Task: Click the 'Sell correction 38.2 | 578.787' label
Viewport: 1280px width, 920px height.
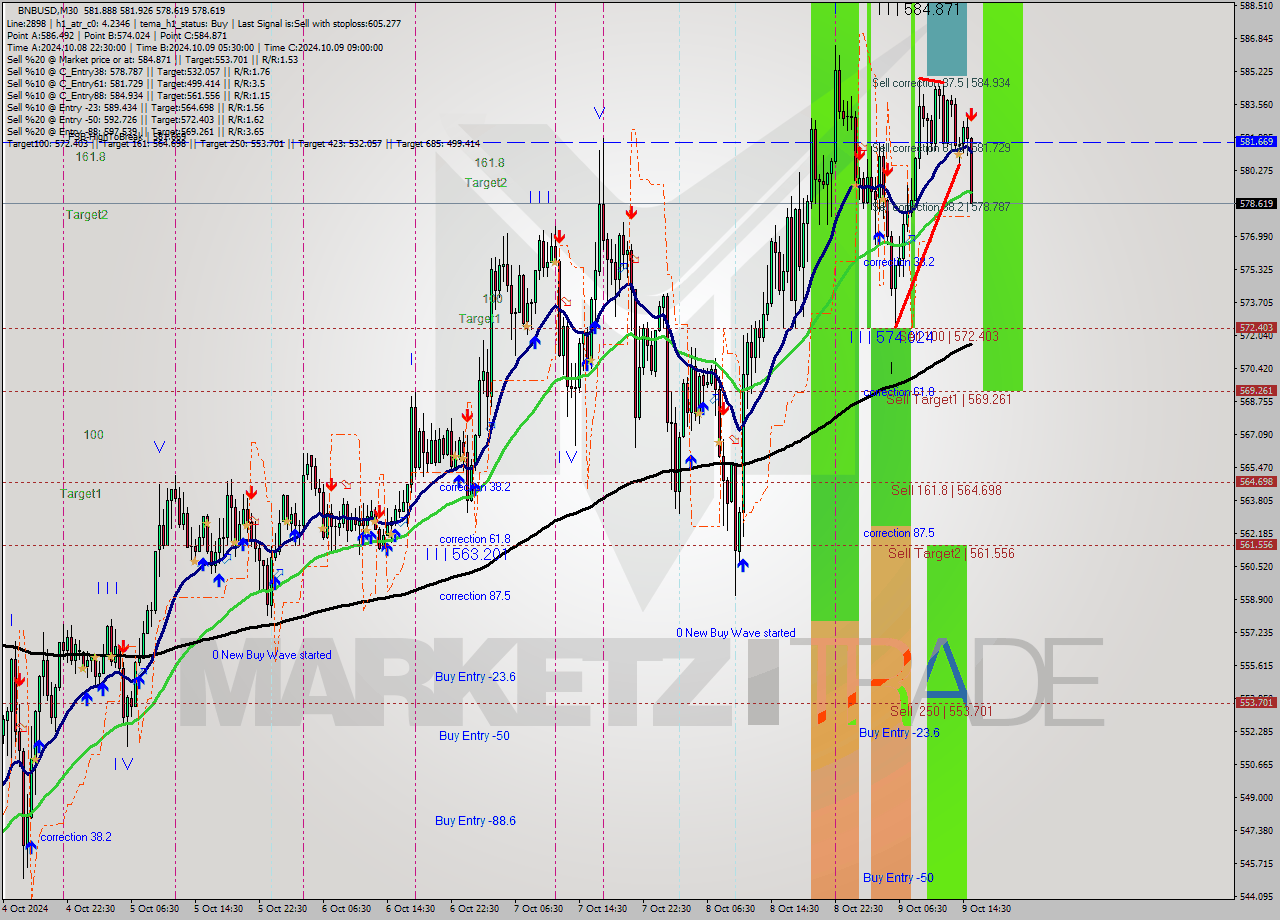Action: click(941, 207)
